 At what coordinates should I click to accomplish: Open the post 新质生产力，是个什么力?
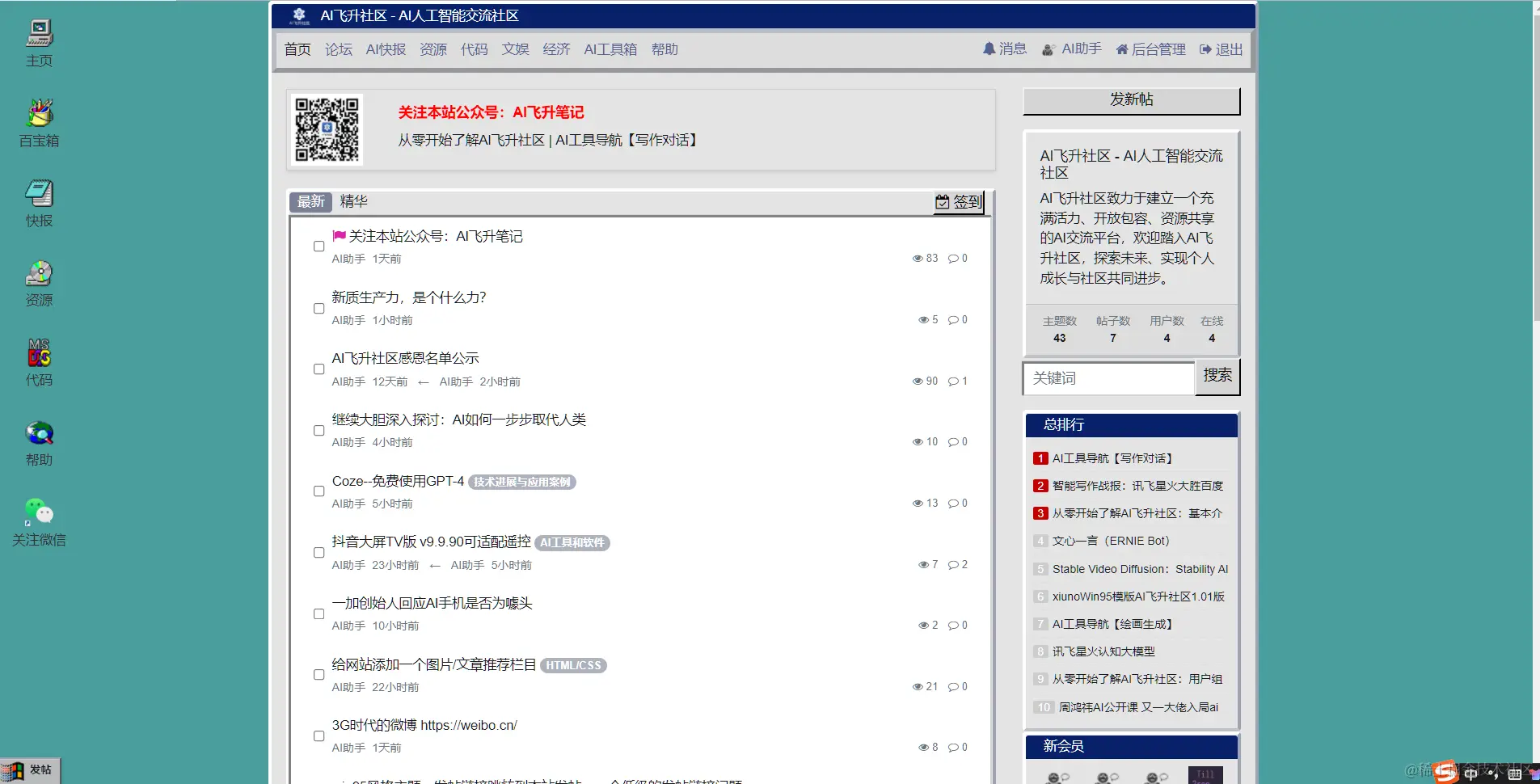tap(409, 297)
